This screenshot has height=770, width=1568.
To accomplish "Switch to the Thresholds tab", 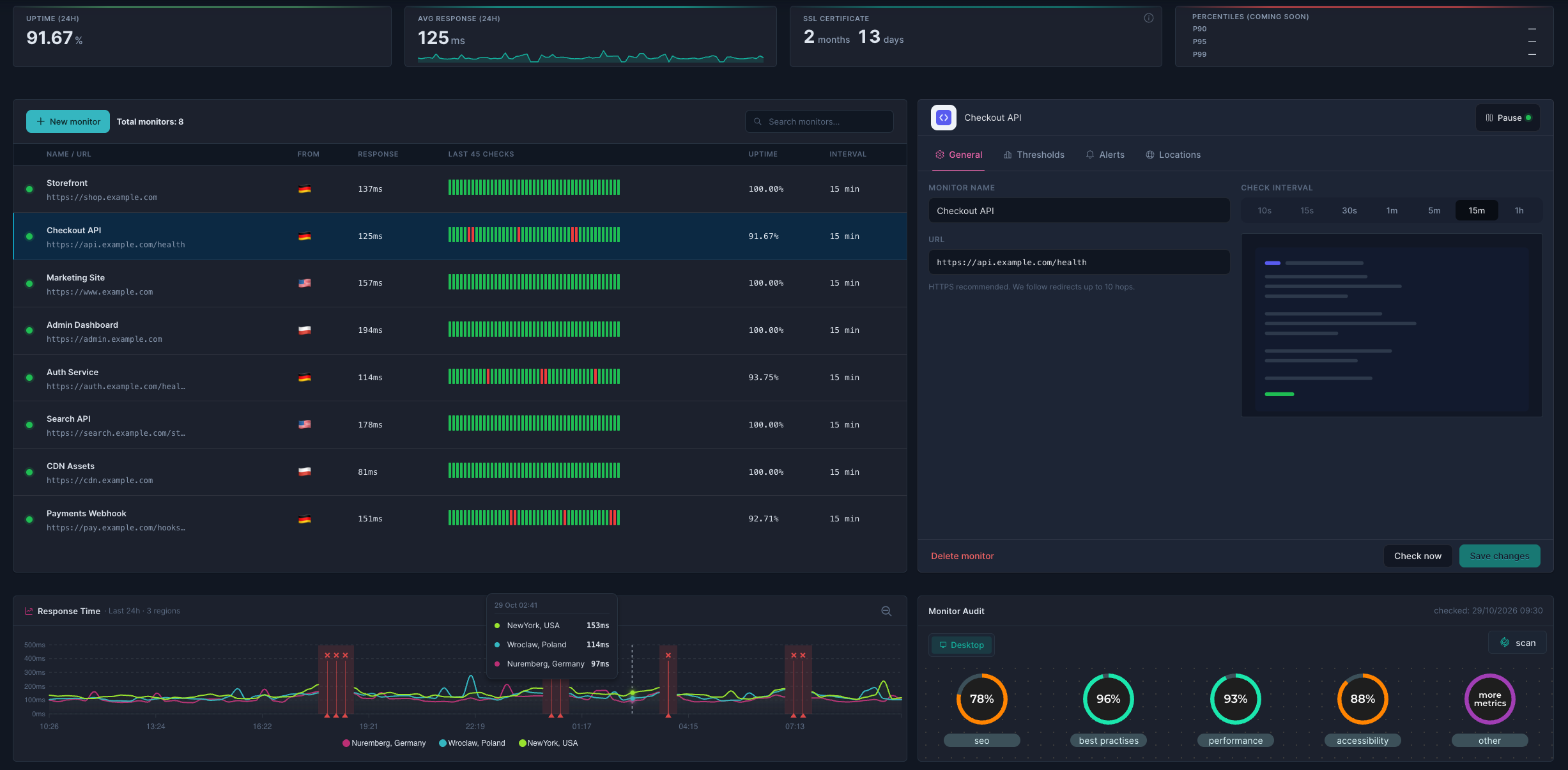I will (1034, 155).
